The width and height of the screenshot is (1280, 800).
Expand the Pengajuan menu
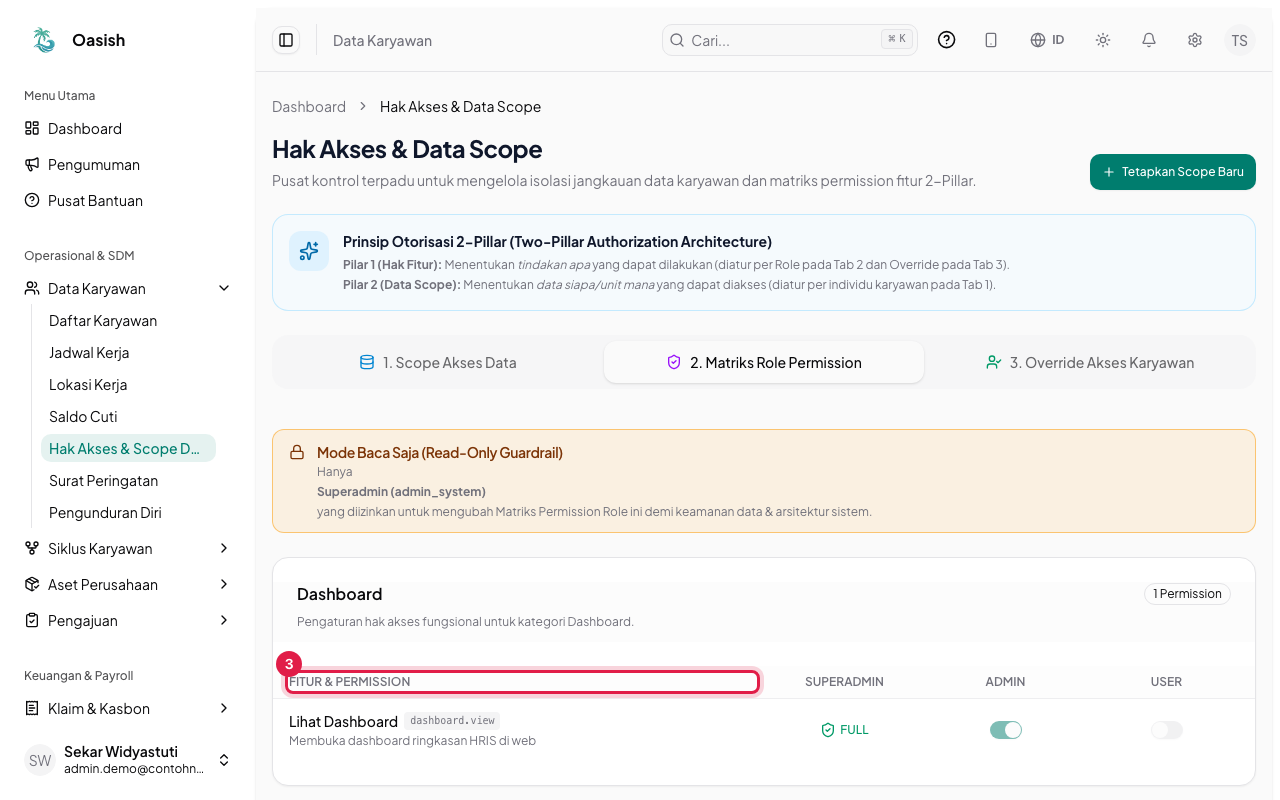128,621
